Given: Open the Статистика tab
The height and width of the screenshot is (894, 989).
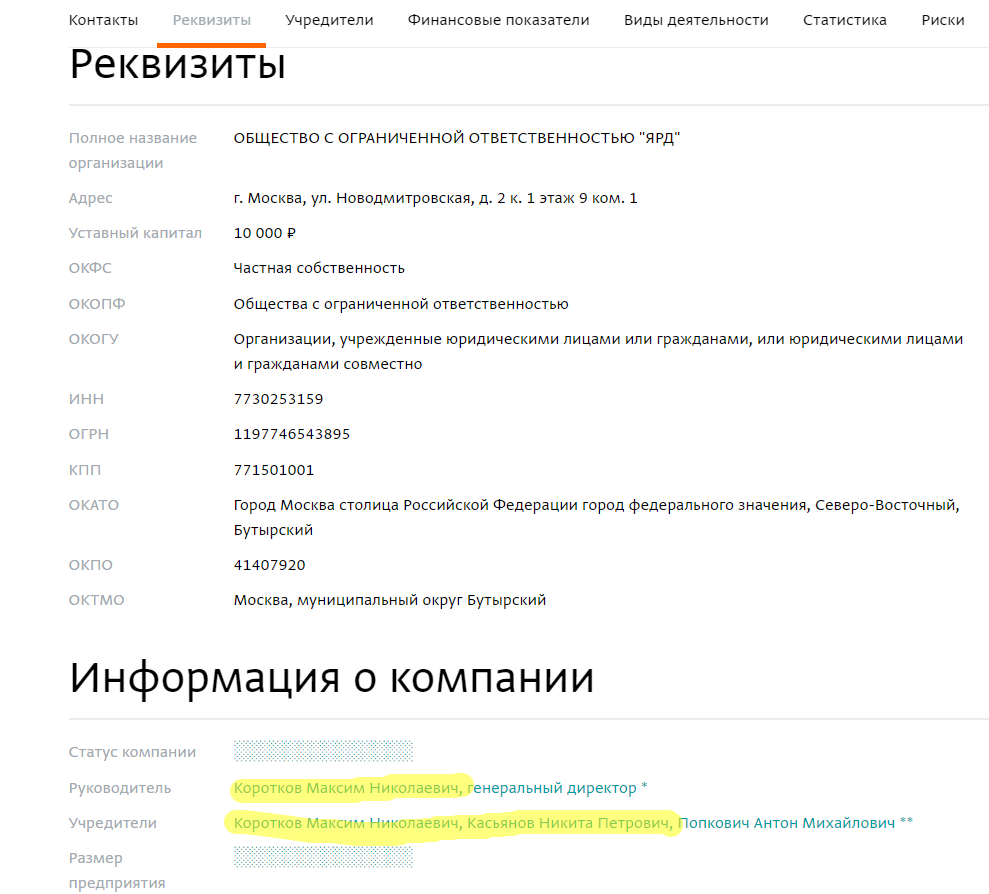Looking at the screenshot, I should pos(845,20).
